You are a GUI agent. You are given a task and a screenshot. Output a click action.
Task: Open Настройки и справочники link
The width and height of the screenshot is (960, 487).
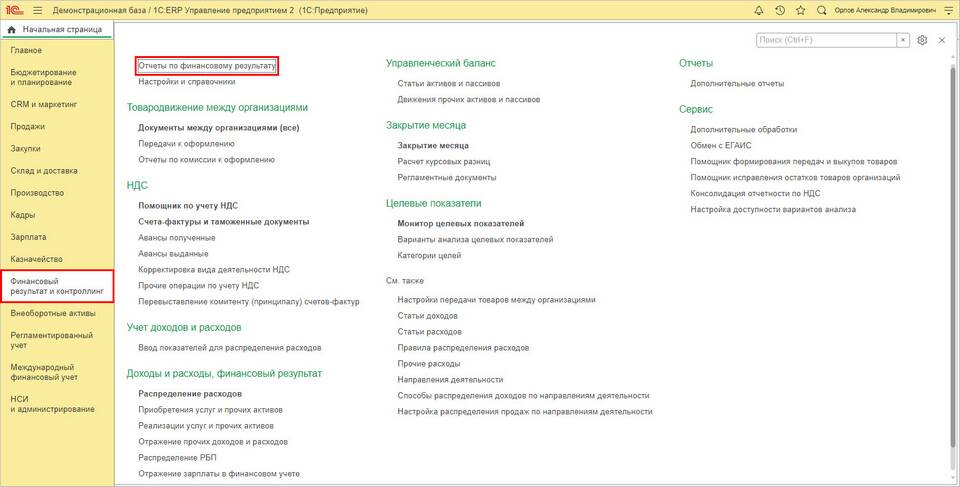[x=187, y=81]
